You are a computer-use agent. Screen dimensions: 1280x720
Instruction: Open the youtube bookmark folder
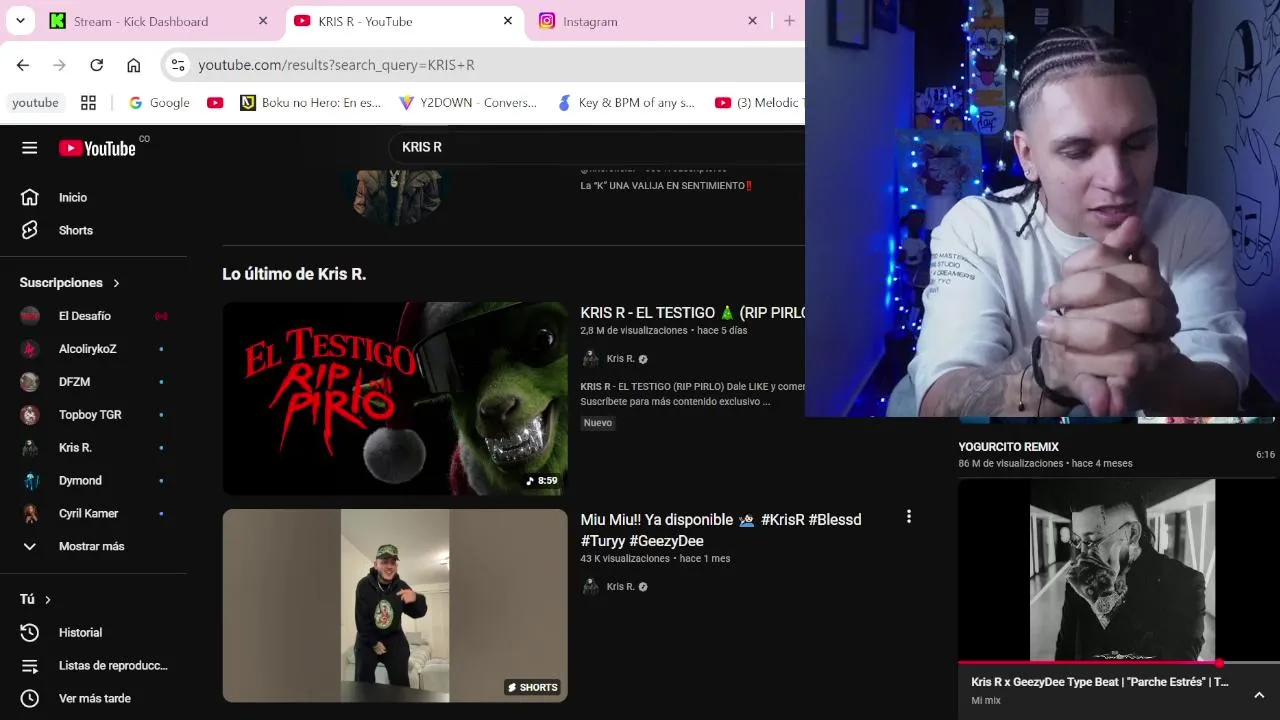point(36,102)
